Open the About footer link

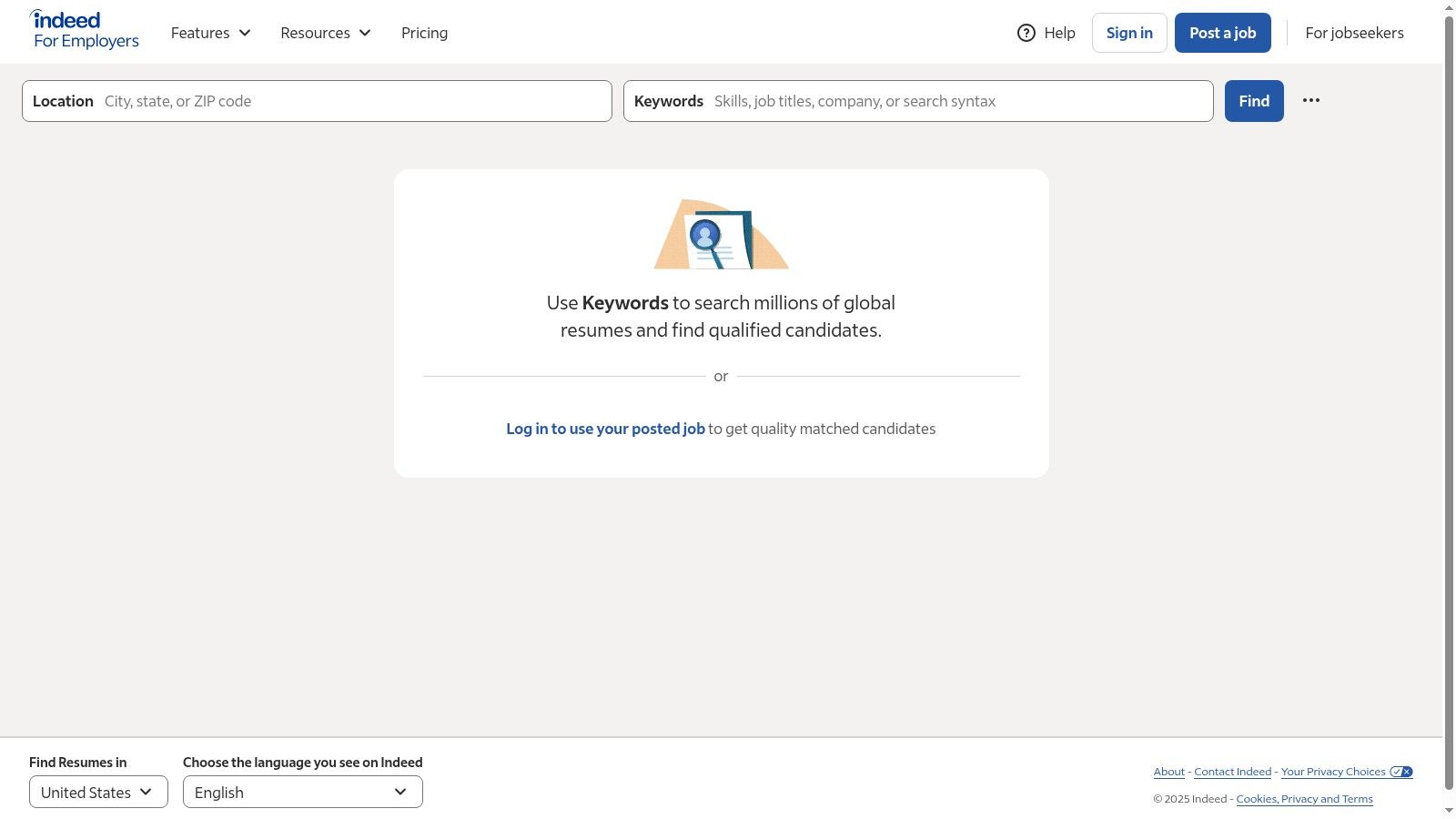pos(1169,772)
